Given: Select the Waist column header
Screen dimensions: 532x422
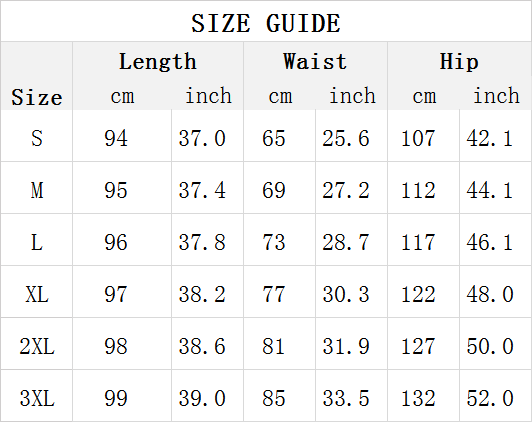Looking at the screenshot, I should 315,61.
